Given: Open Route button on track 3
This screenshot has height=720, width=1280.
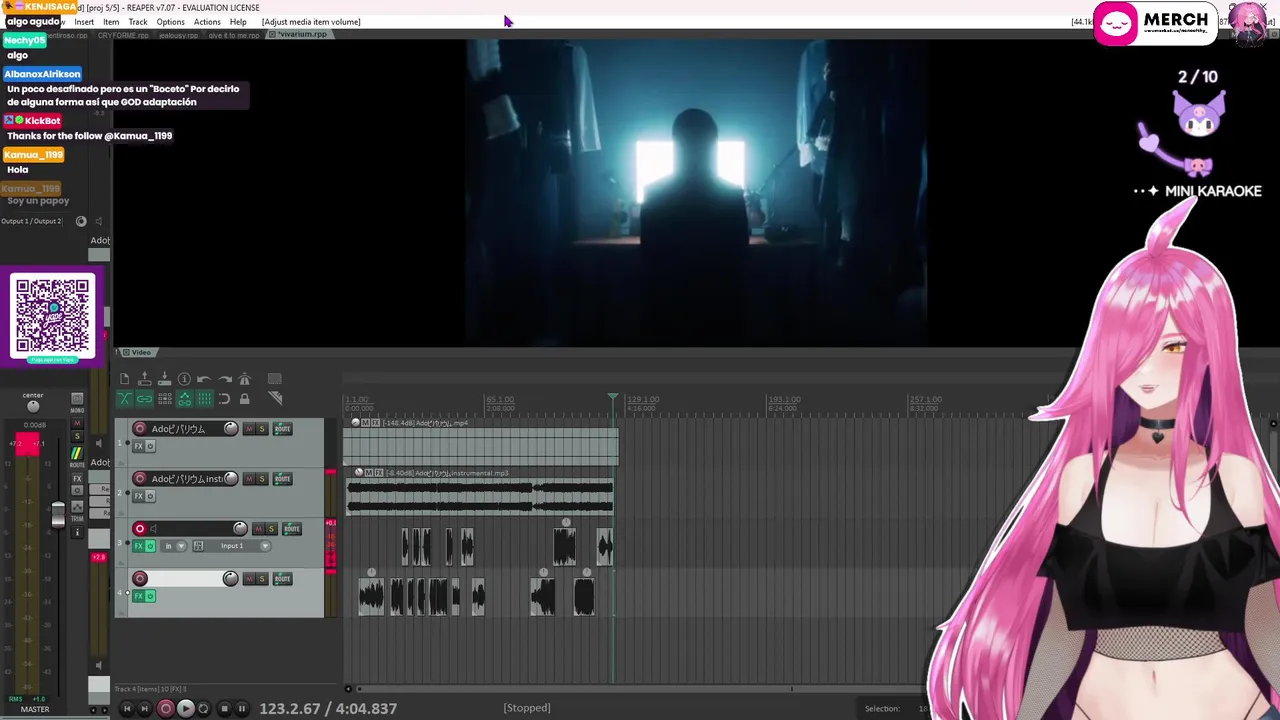Looking at the screenshot, I should 292,529.
